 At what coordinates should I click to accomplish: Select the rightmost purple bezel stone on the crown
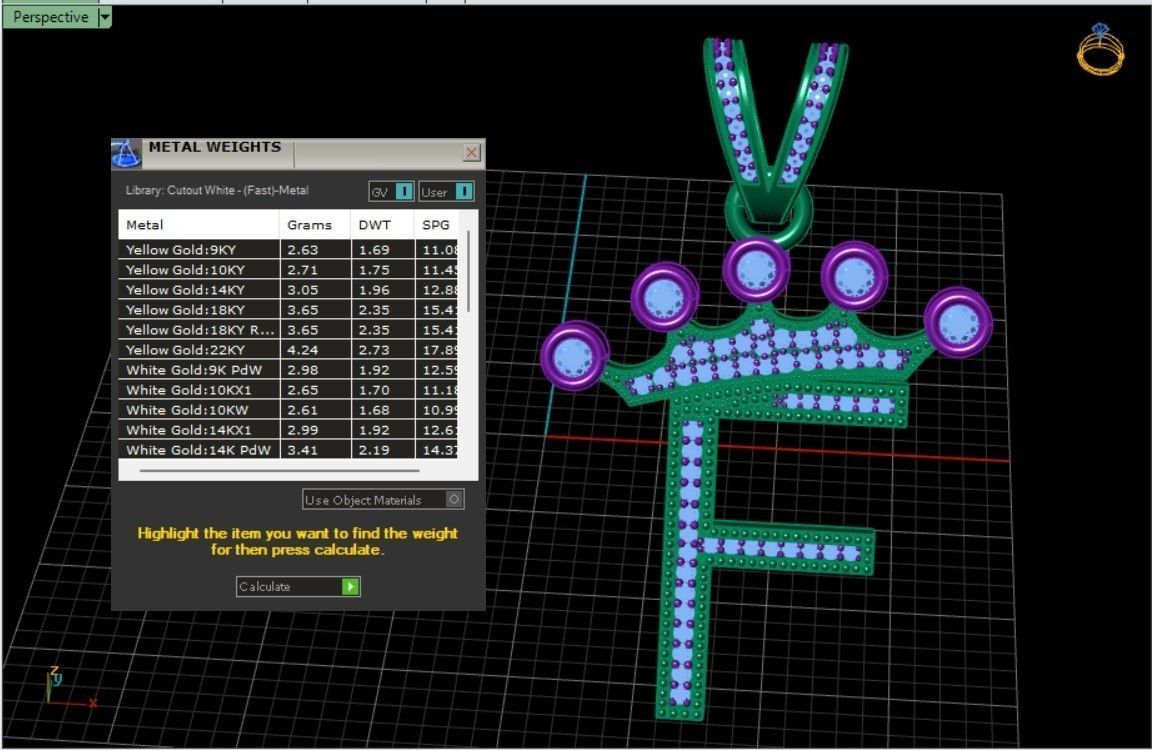point(958,322)
